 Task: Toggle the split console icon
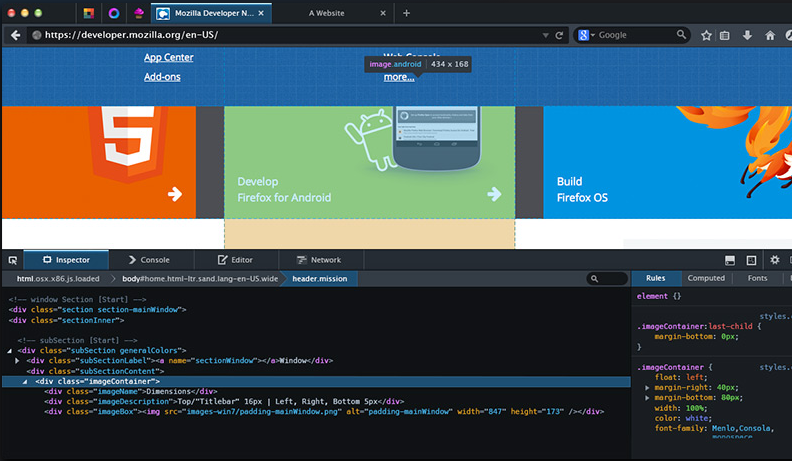(729, 260)
